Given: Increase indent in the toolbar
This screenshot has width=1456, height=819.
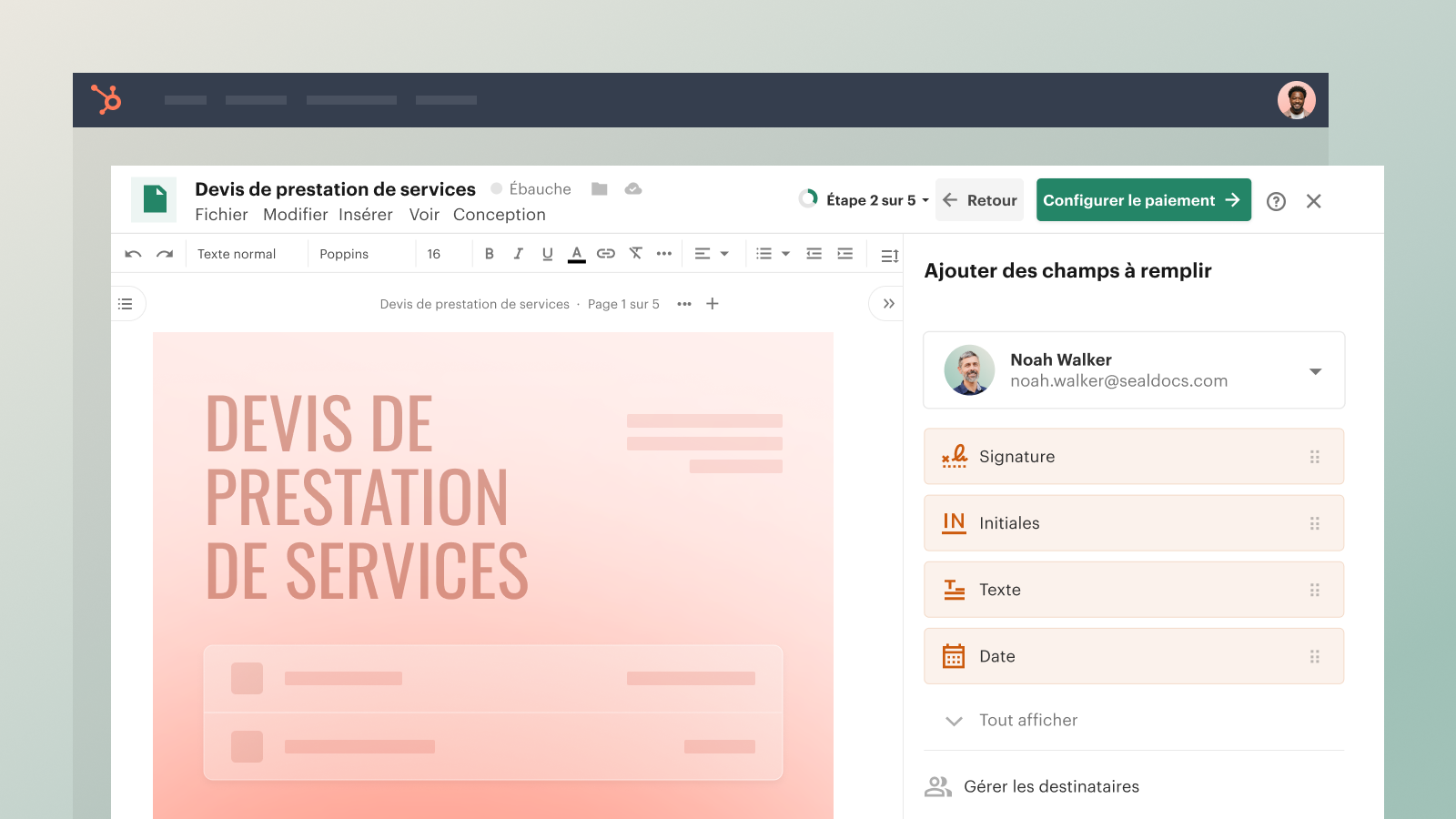Looking at the screenshot, I should (845, 254).
